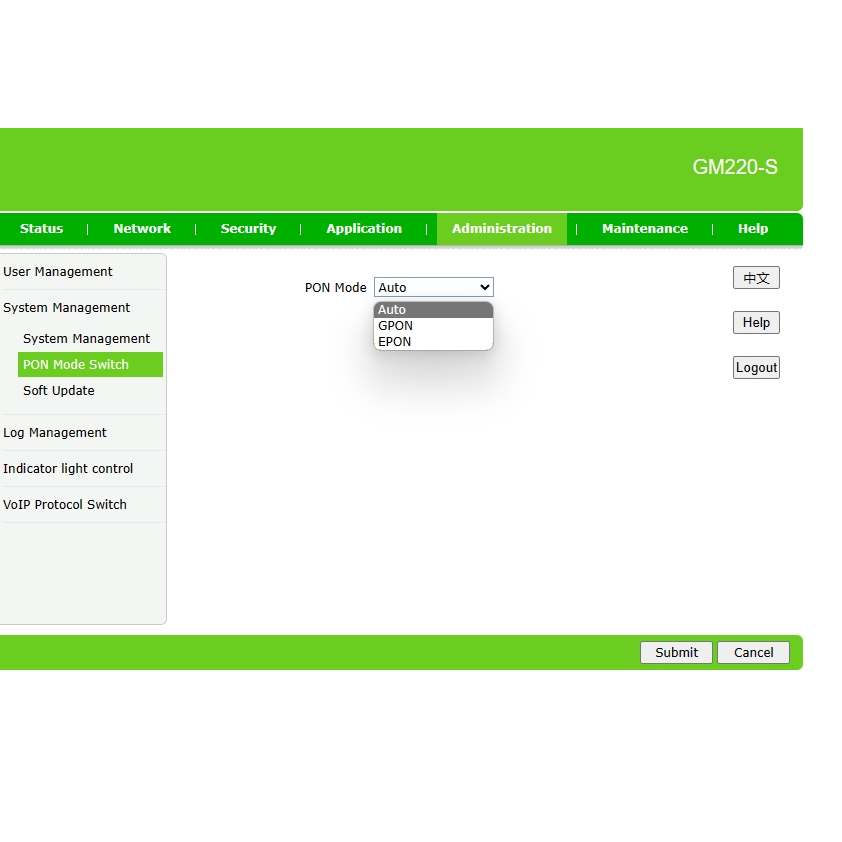This screenshot has width=842, height=842.
Task: Open VoIP Protocol Switch page
Action: [65, 505]
